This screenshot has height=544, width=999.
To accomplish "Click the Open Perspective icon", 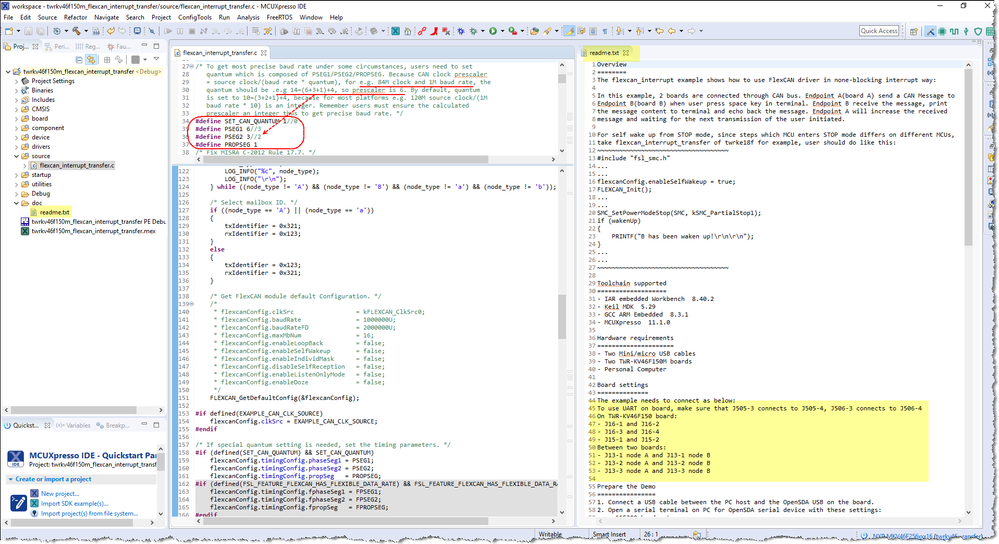I will click(x=914, y=31).
